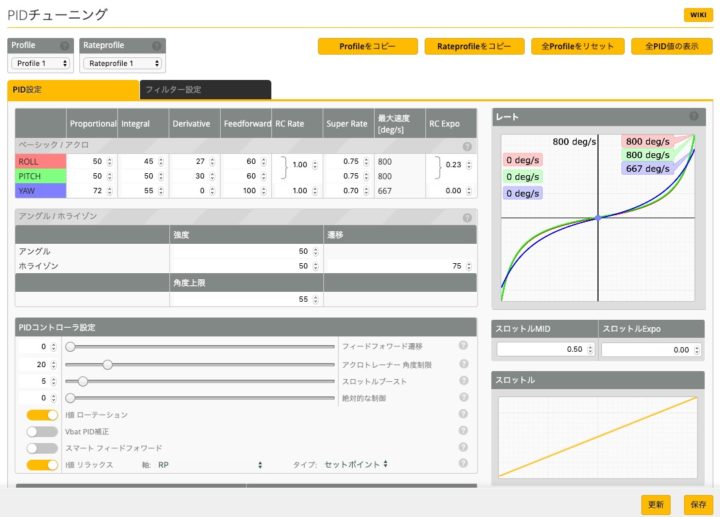This screenshot has width=720, height=517.
Task: Open the Profile 1 dropdown
Action: click(x=41, y=63)
